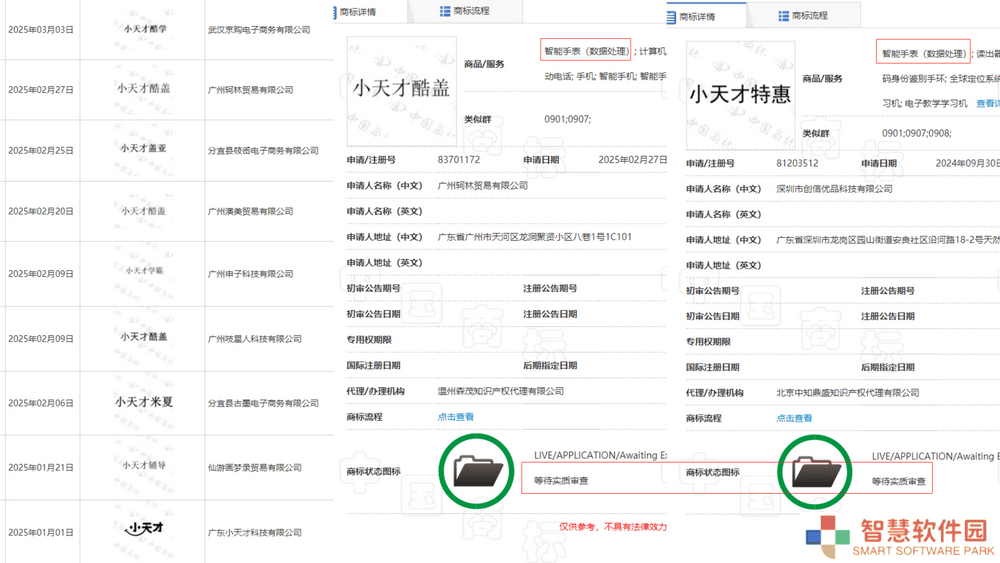Select the 深圳市龙岗区园山街道 address text
Viewport: 1000px width, 563px height.
coord(888,240)
